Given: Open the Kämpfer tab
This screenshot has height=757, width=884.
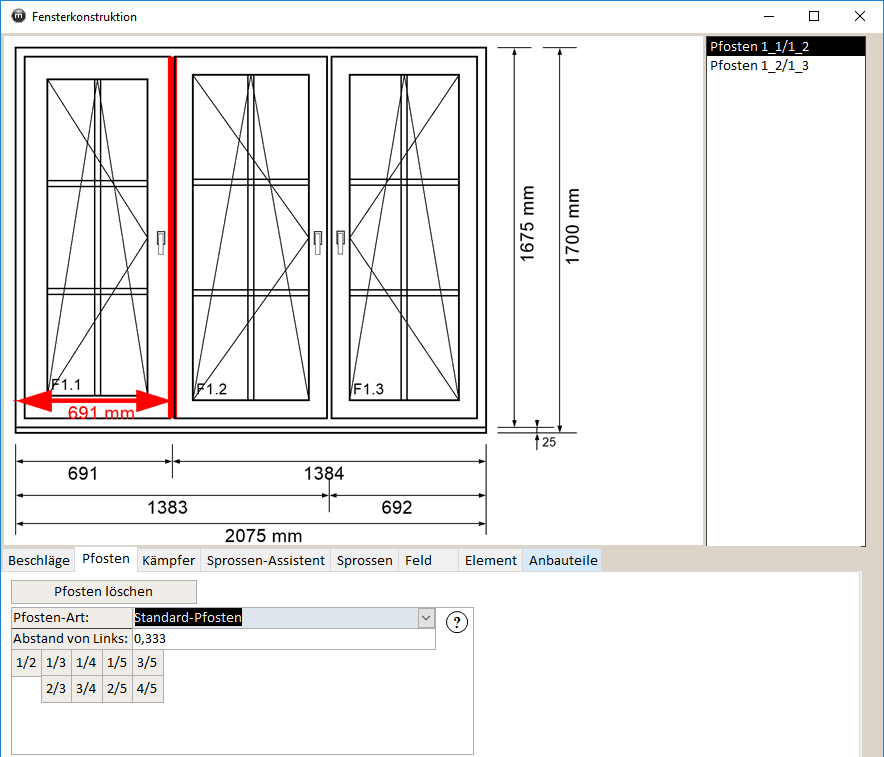Looking at the screenshot, I should tap(168, 560).
